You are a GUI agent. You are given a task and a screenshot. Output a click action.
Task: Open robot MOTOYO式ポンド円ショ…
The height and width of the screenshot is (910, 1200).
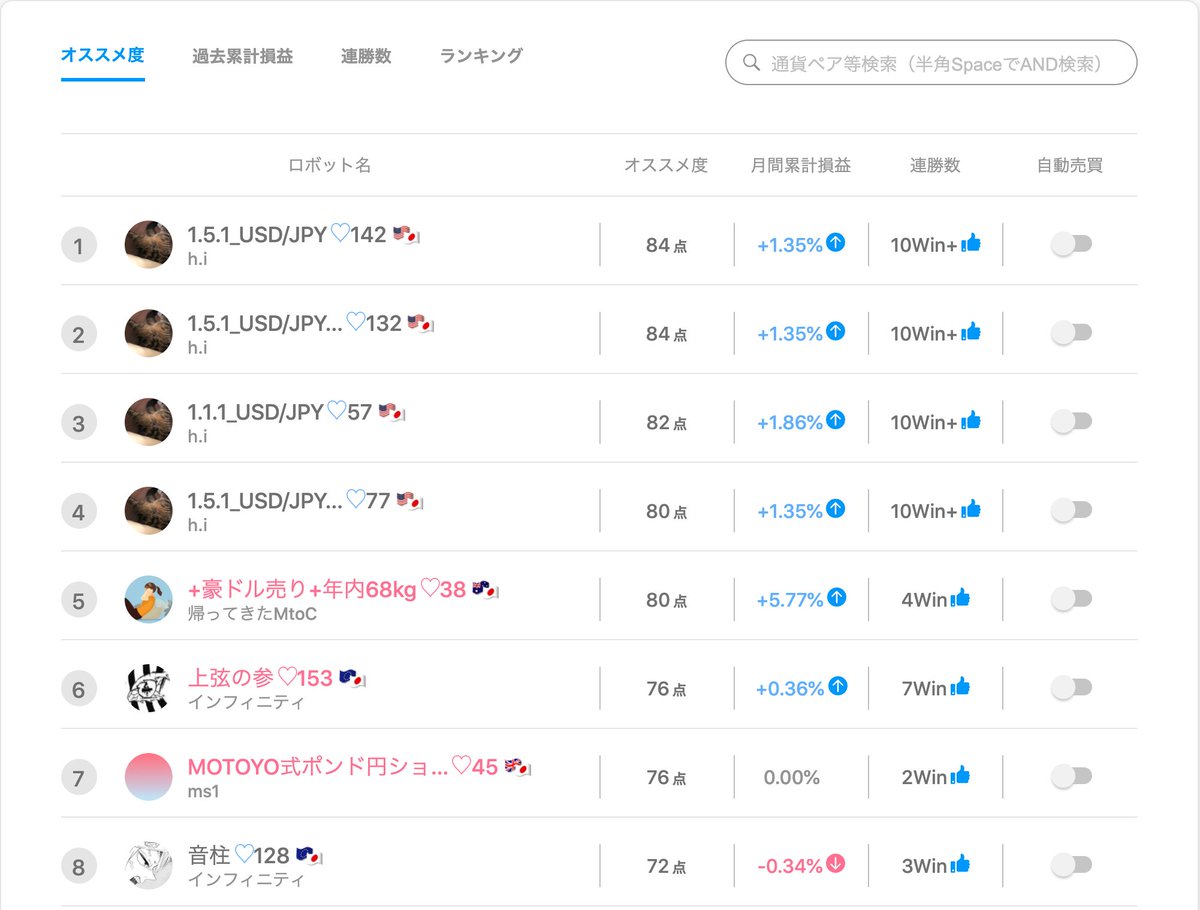click(x=318, y=766)
